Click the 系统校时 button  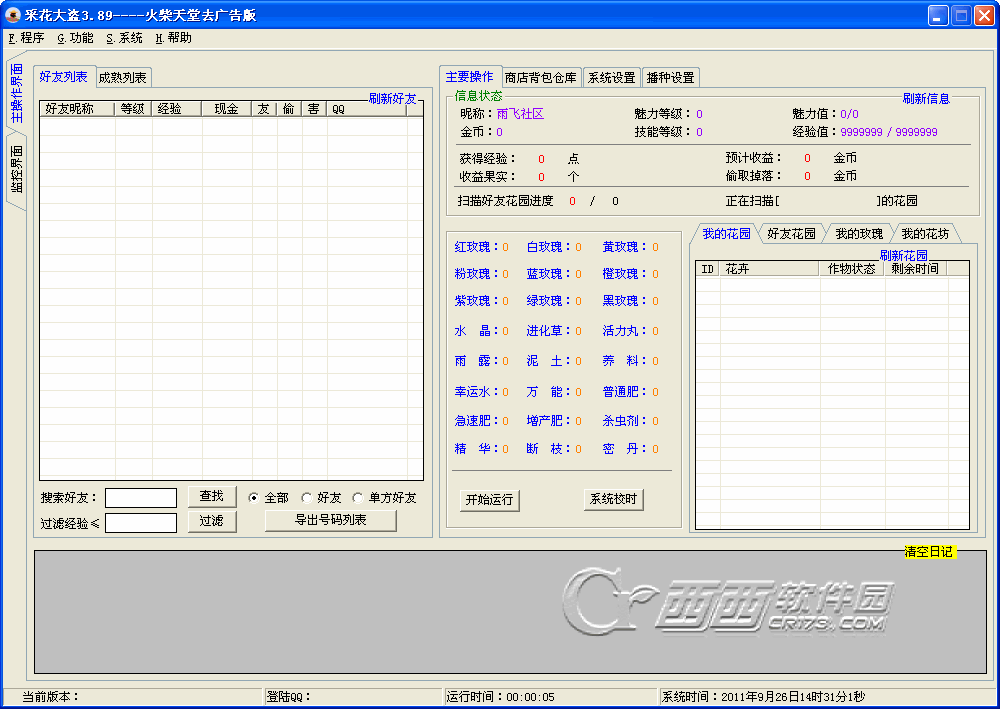click(x=613, y=499)
